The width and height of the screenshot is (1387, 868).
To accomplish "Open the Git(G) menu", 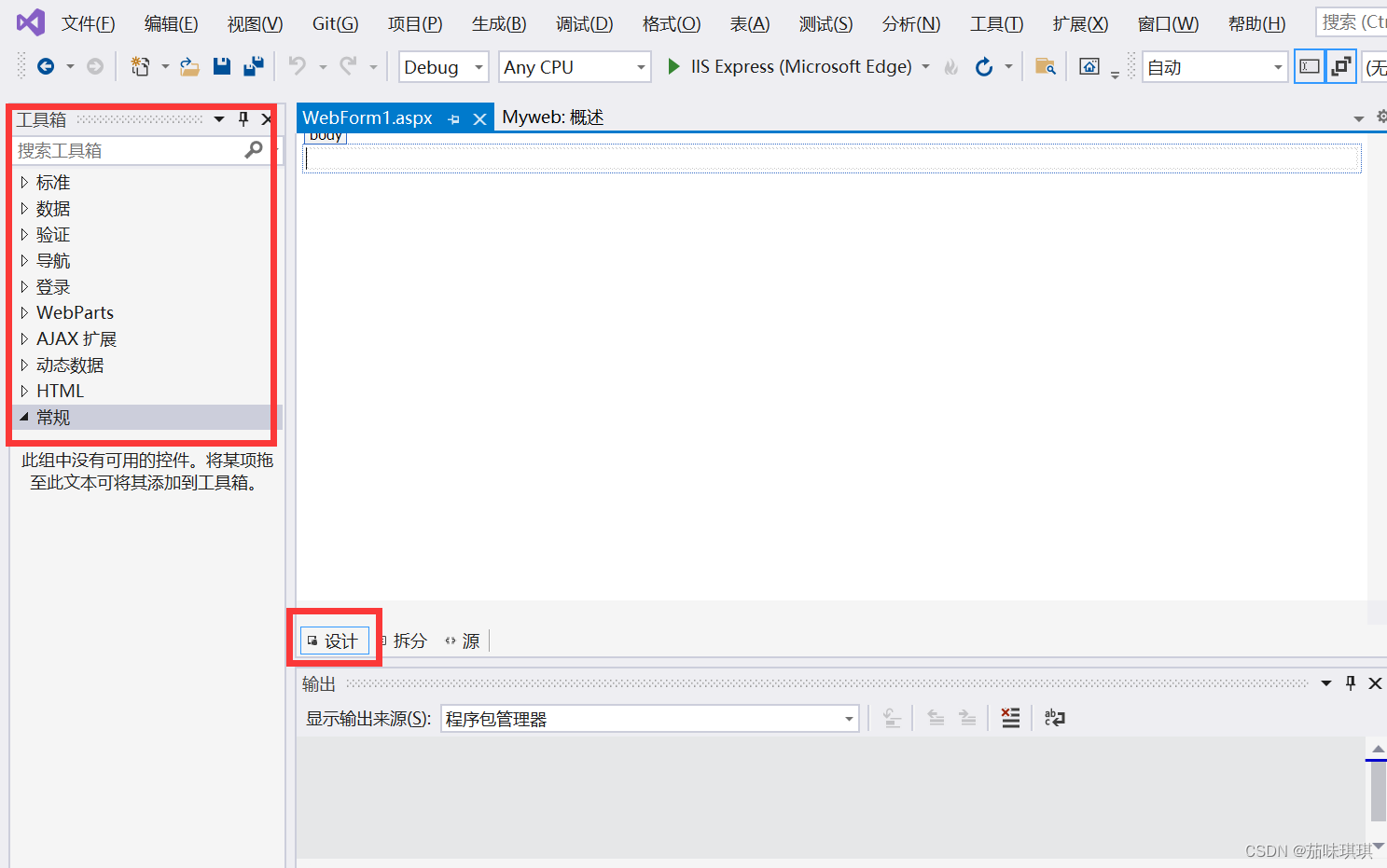I will pyautogui.click(x=336, y=23).
